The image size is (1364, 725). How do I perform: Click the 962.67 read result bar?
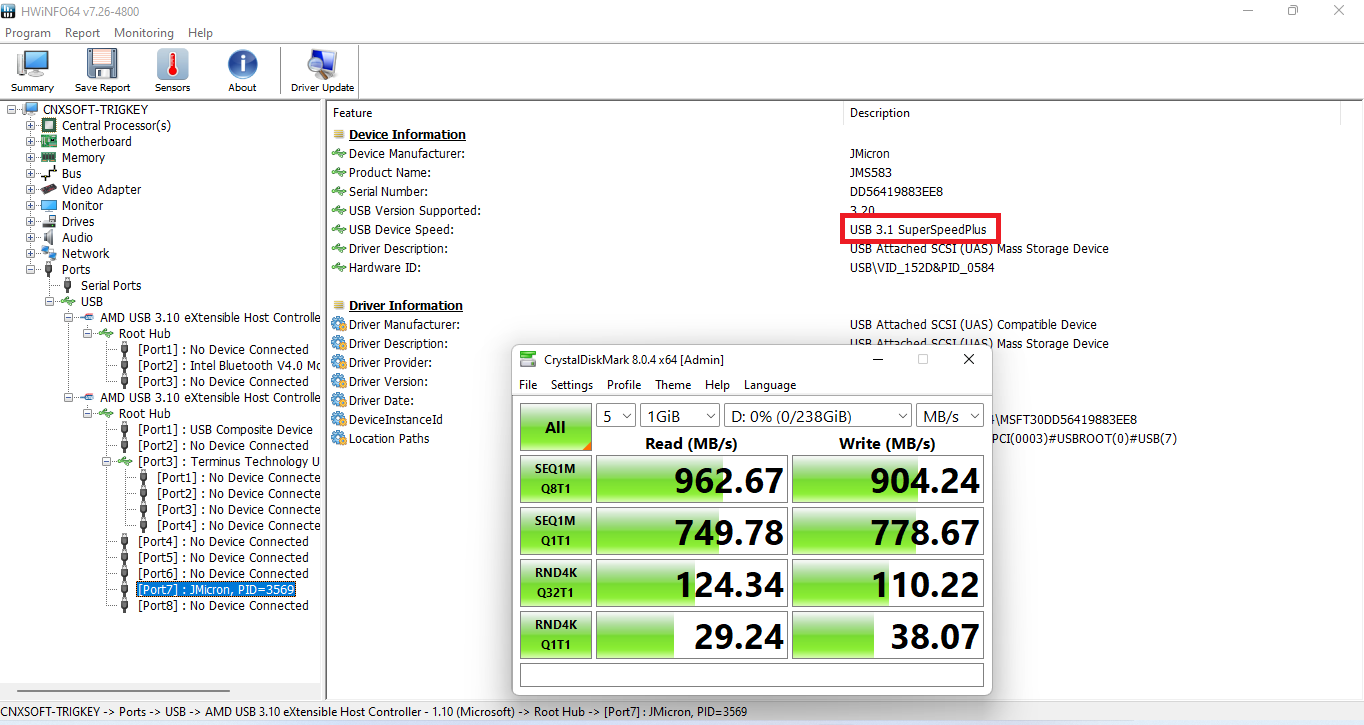(x=692, y=480)
